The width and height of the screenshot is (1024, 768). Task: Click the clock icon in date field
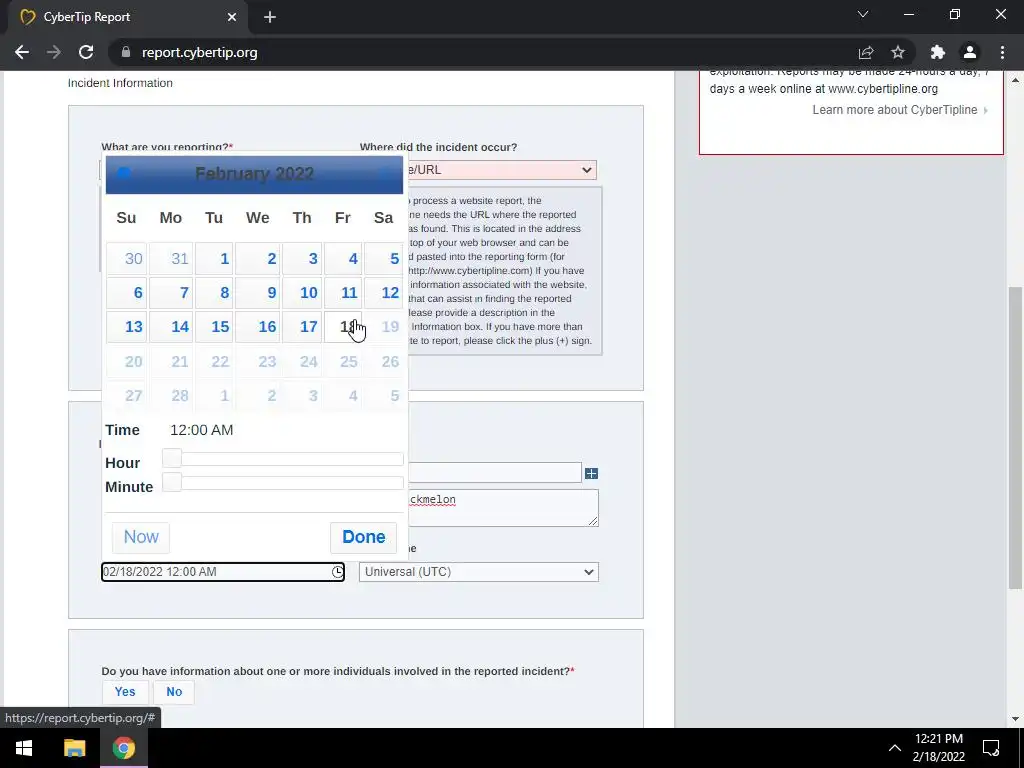click(x=337, y=572)
